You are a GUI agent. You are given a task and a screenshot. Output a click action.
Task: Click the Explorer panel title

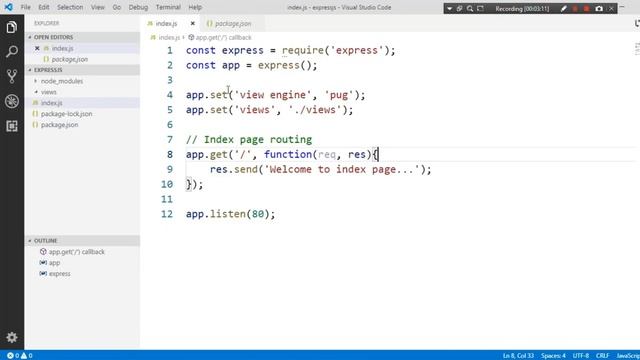[47, 23]
